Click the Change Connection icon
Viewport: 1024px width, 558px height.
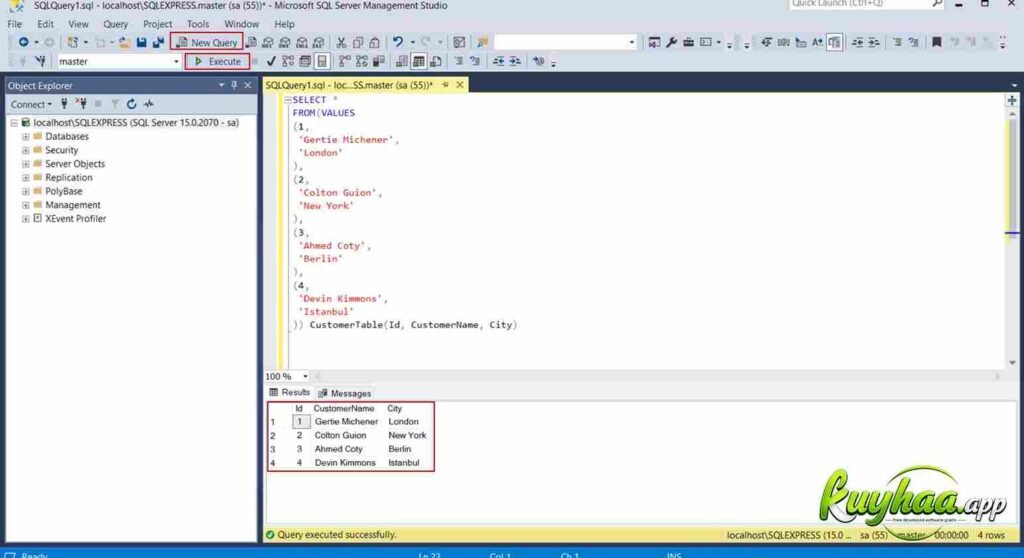[x=41, y=61]
